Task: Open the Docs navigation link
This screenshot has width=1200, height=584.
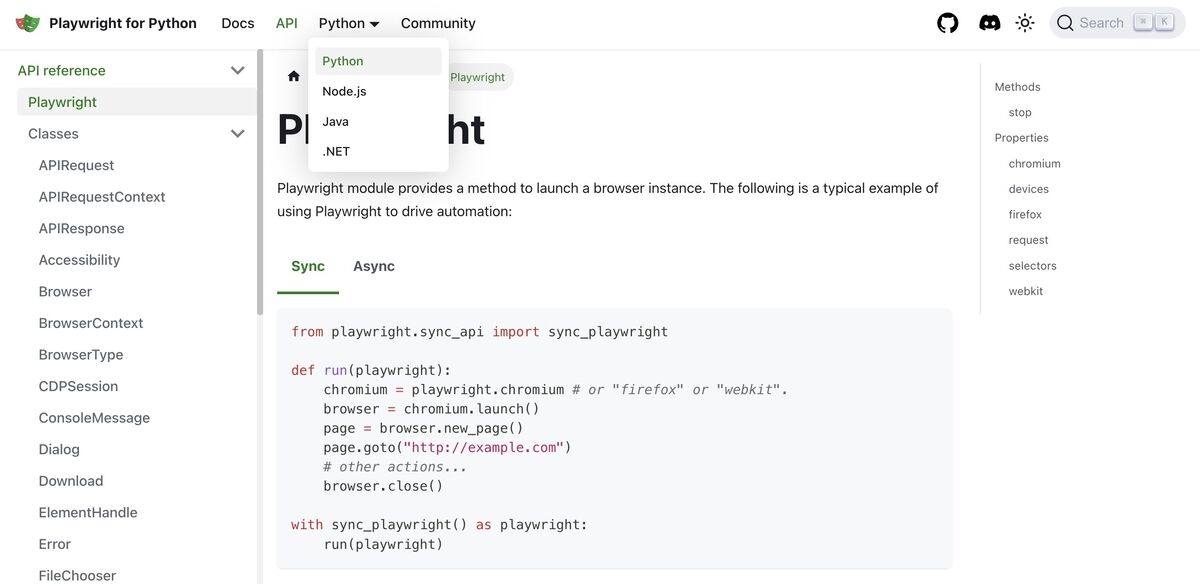Action: click(238, 23)
